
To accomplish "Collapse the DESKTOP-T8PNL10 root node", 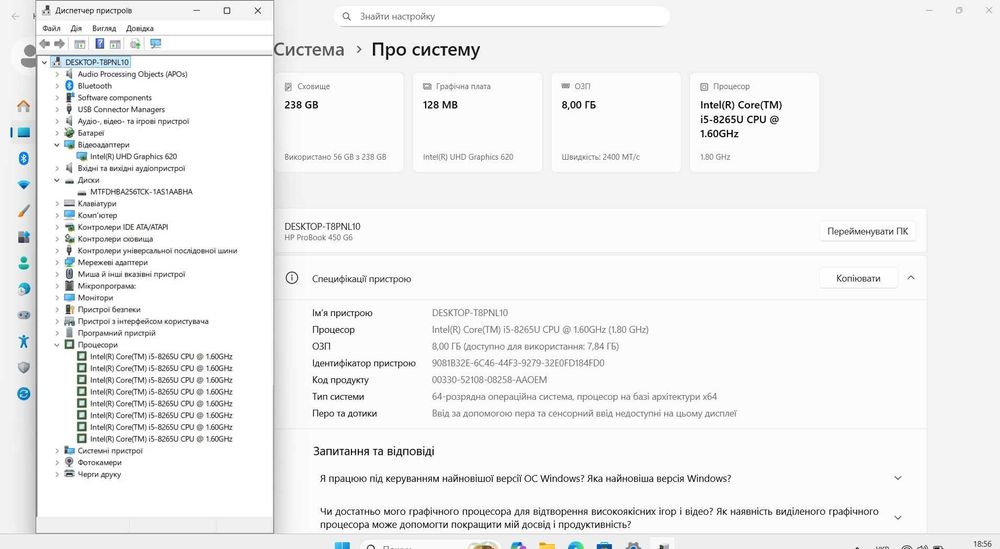I will [44, 62].
